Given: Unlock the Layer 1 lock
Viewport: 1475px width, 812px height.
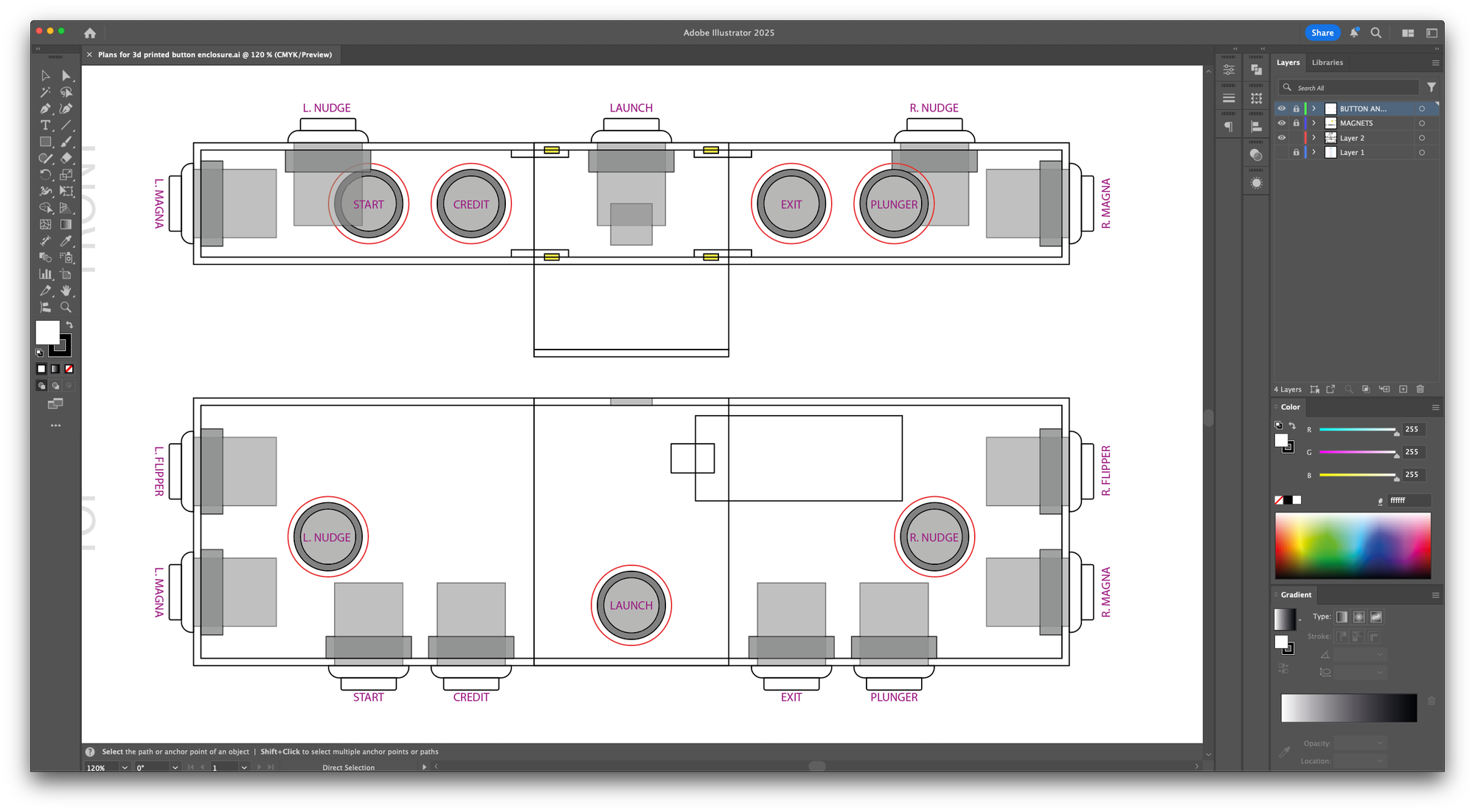Looking at the screenshot, I should point(1296,153).
